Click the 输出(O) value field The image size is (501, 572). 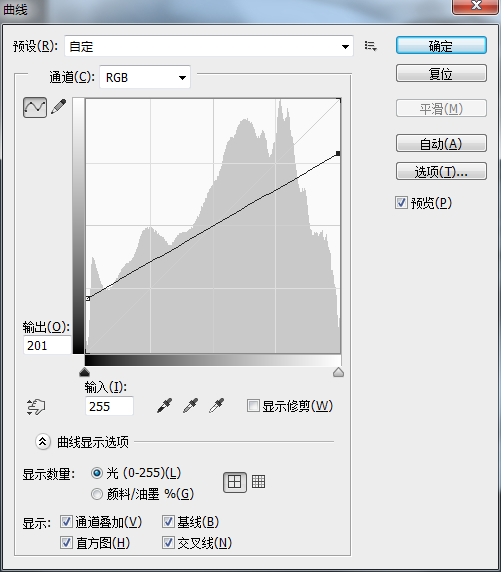[47, 345]
